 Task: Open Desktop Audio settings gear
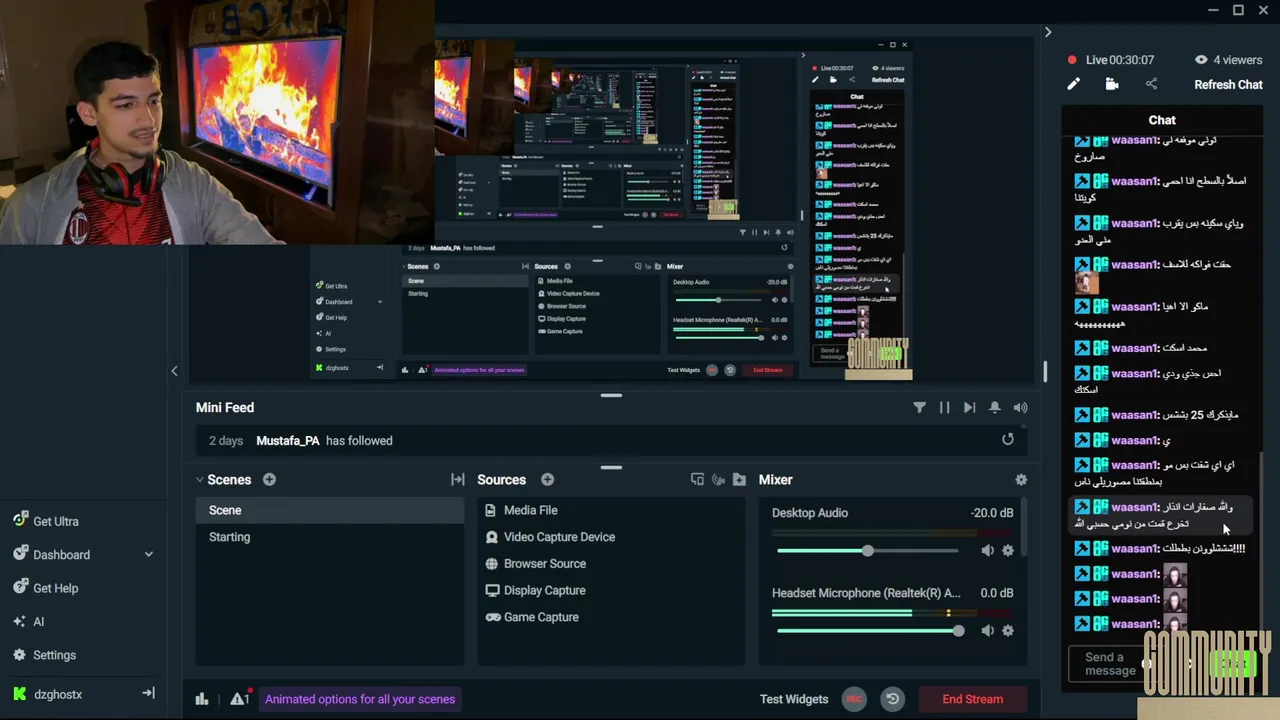(x=1008, y=551)
